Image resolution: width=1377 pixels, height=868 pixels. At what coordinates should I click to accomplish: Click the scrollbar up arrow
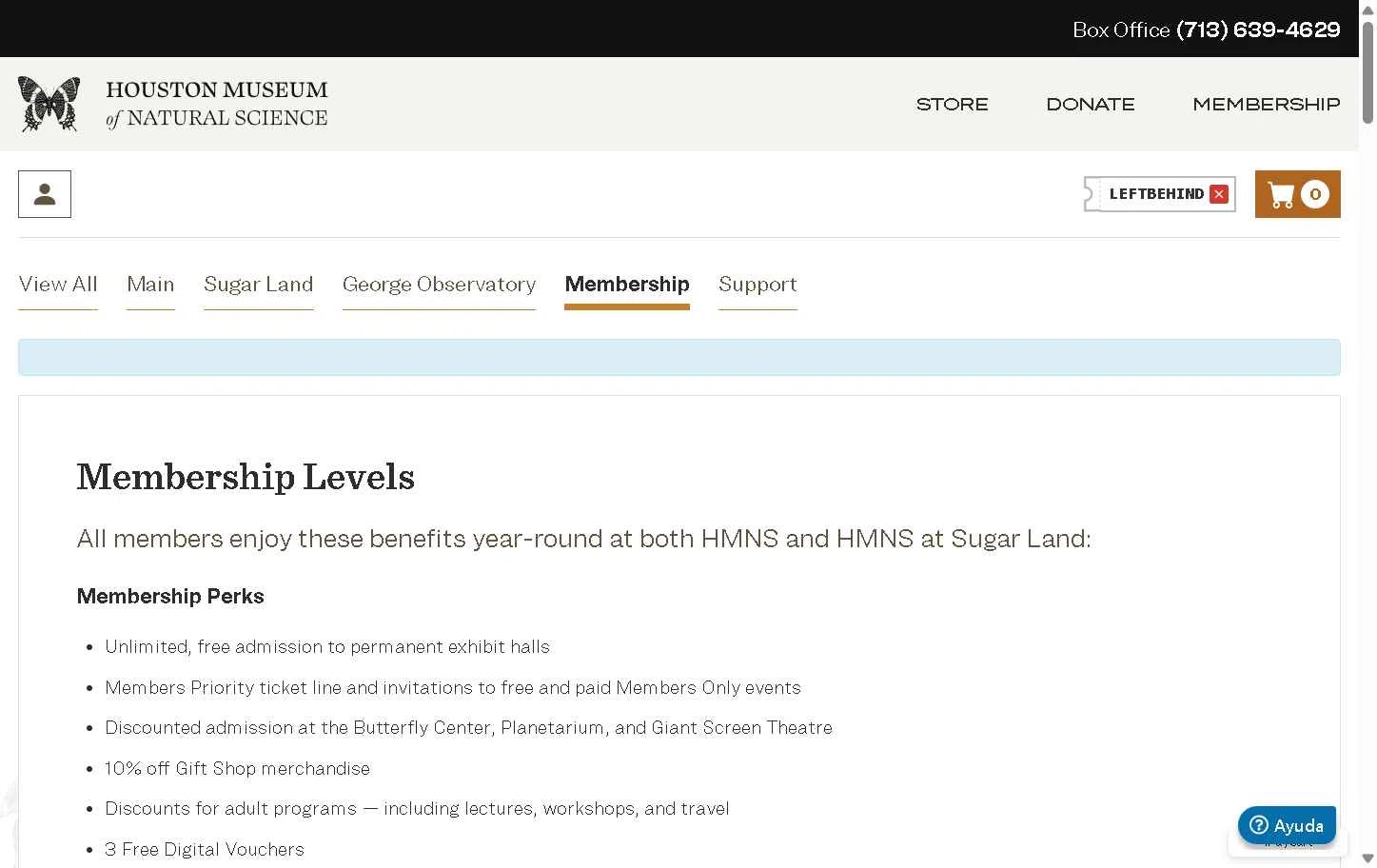(x=1367, y=9)
